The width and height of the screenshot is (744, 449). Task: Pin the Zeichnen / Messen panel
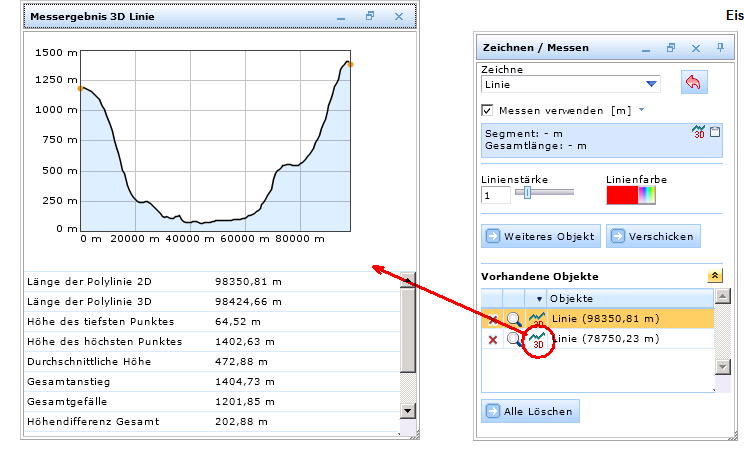pyautogui.click(x=719, y=47)
